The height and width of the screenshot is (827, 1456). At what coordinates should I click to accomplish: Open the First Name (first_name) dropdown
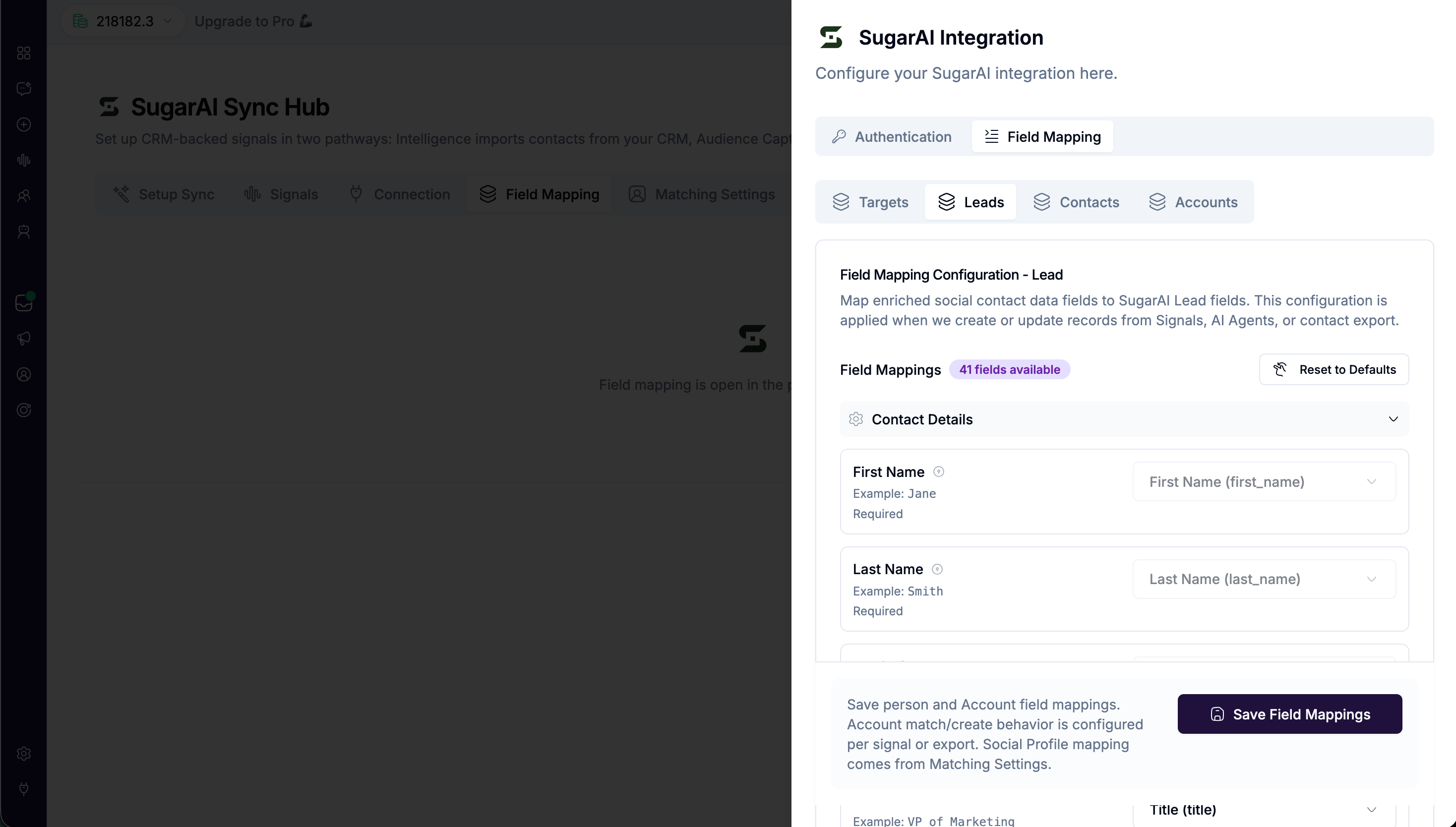1264,481
